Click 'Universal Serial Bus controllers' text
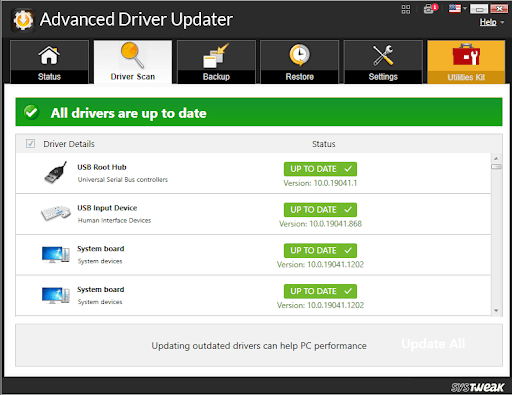This screenshot has height=395, width=512. [123, 180]
